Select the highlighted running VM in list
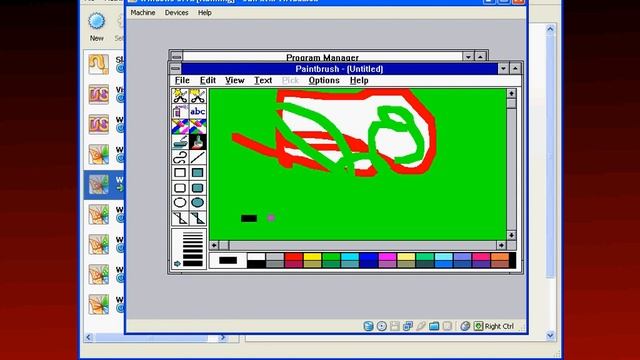 [x=104, y=185]
